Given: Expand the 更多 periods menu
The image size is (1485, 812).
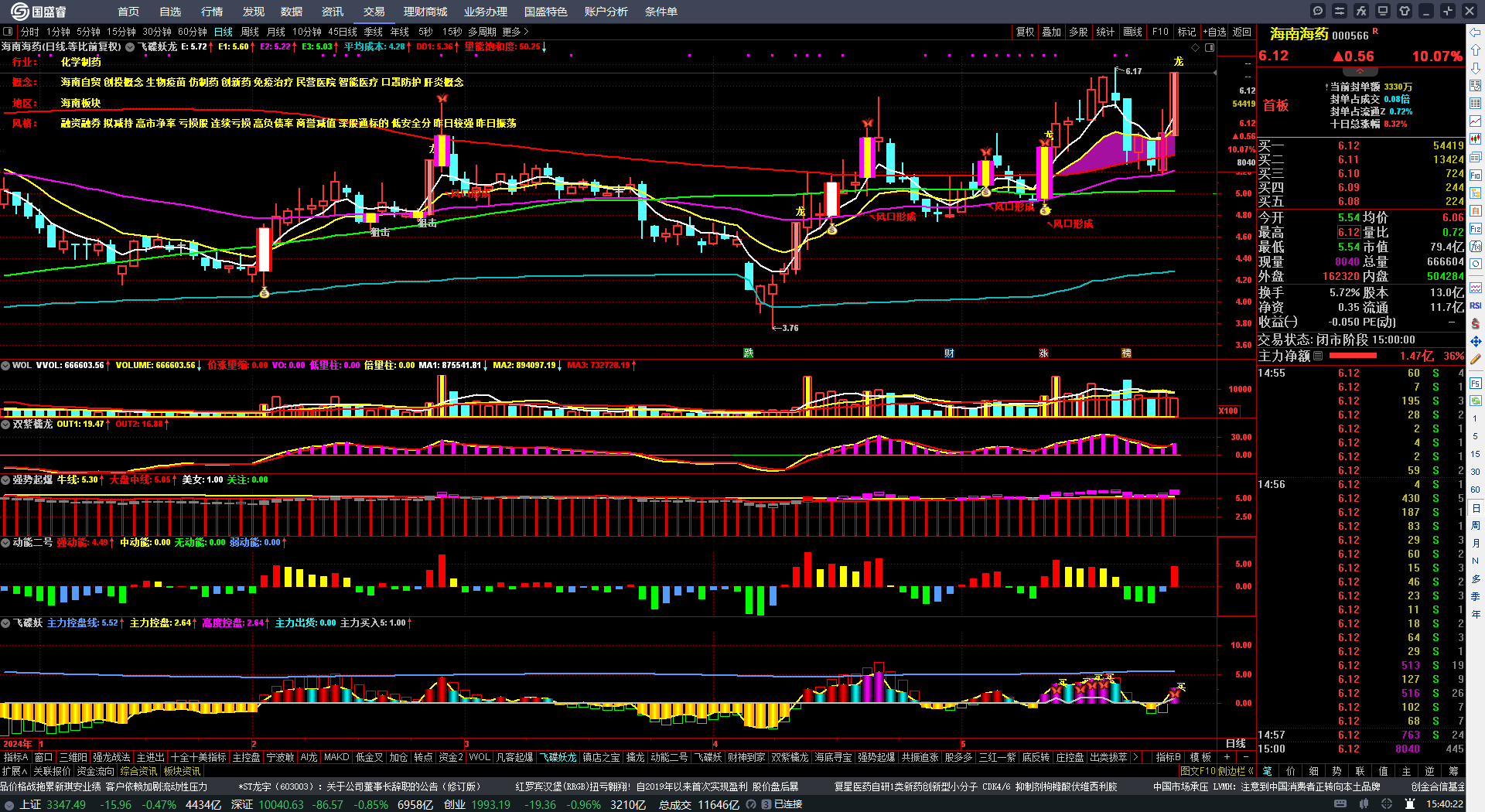Looking at the screenshot, I should pos(515,32).
